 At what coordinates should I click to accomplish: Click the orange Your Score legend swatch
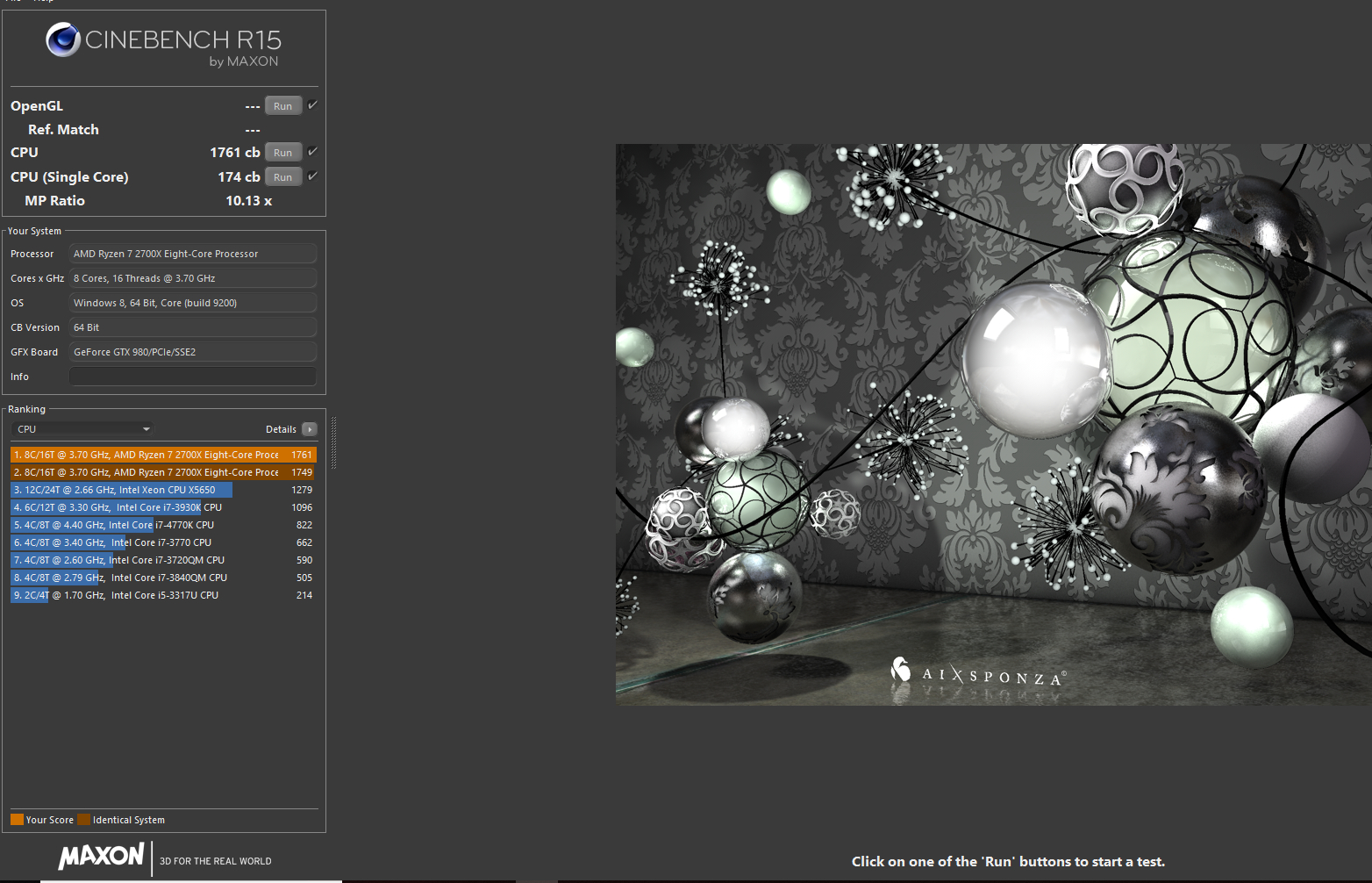click(x=17, y=819)
